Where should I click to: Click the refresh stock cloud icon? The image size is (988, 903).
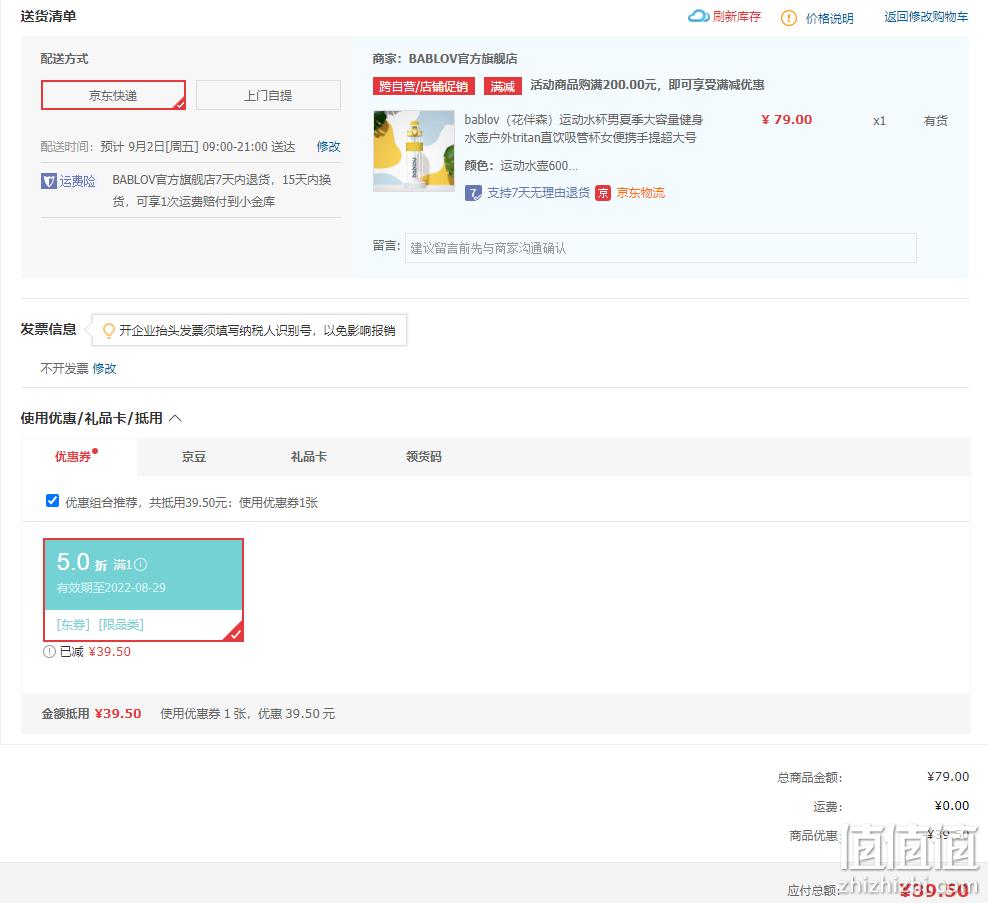point(698,16)
